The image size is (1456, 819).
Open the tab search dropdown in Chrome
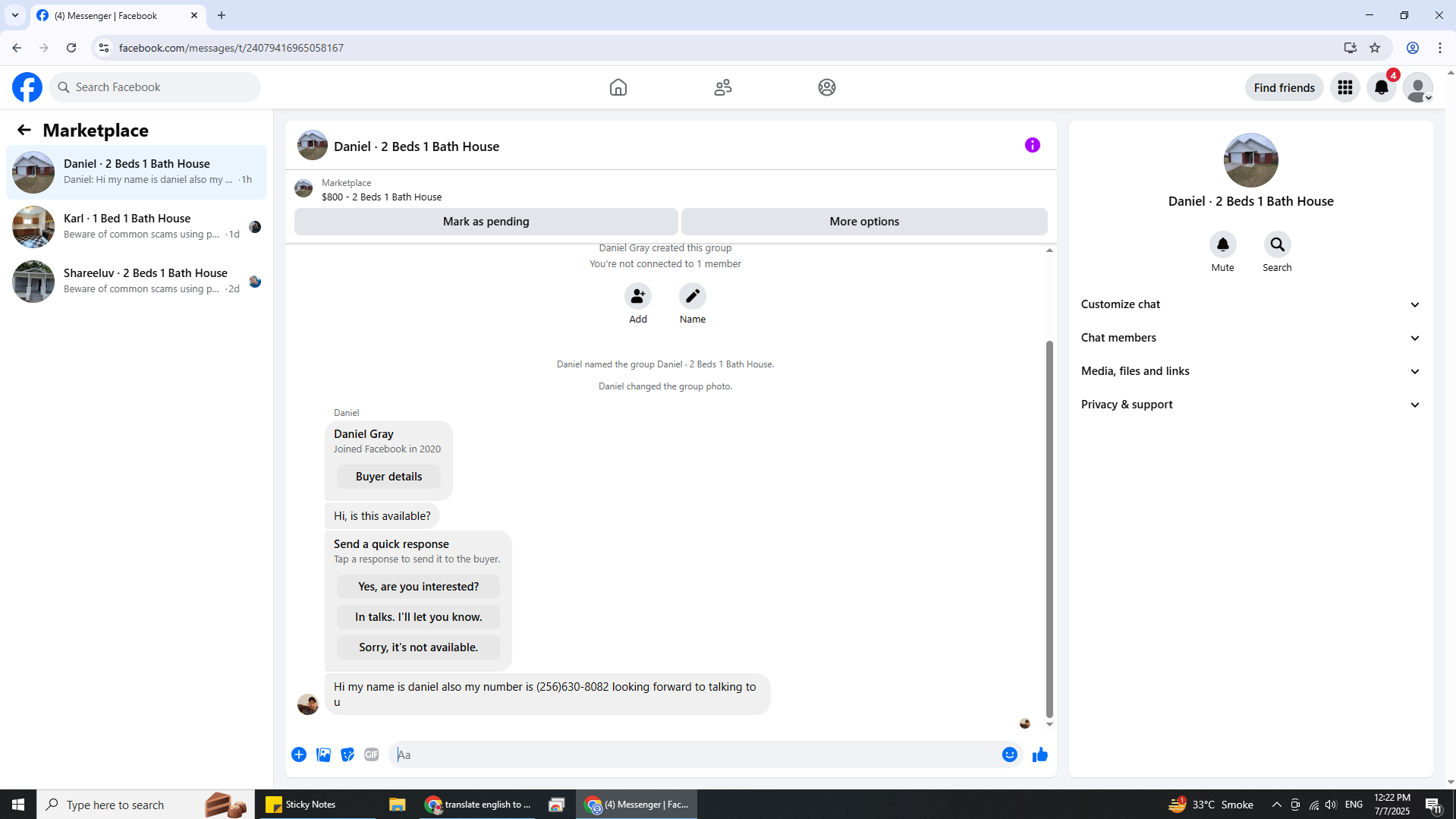click(x=15, y=15)
